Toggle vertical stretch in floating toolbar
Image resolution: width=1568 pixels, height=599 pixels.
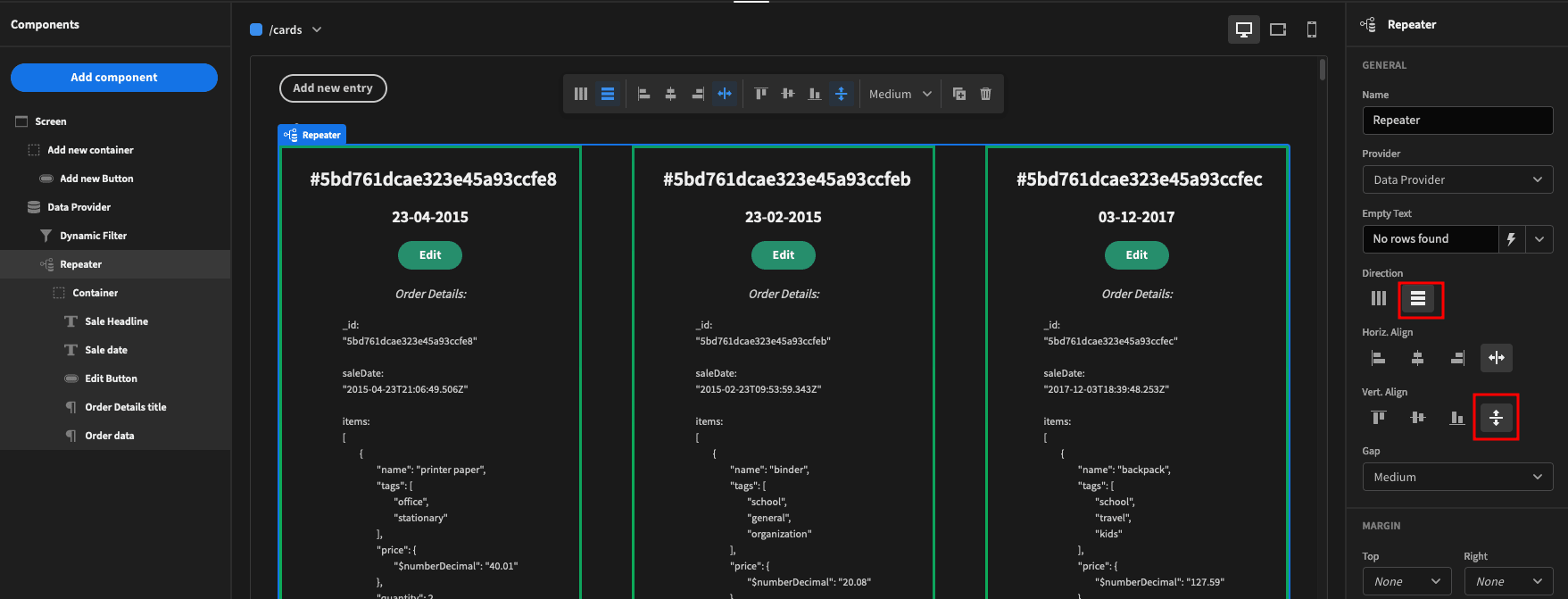[841, 94]
